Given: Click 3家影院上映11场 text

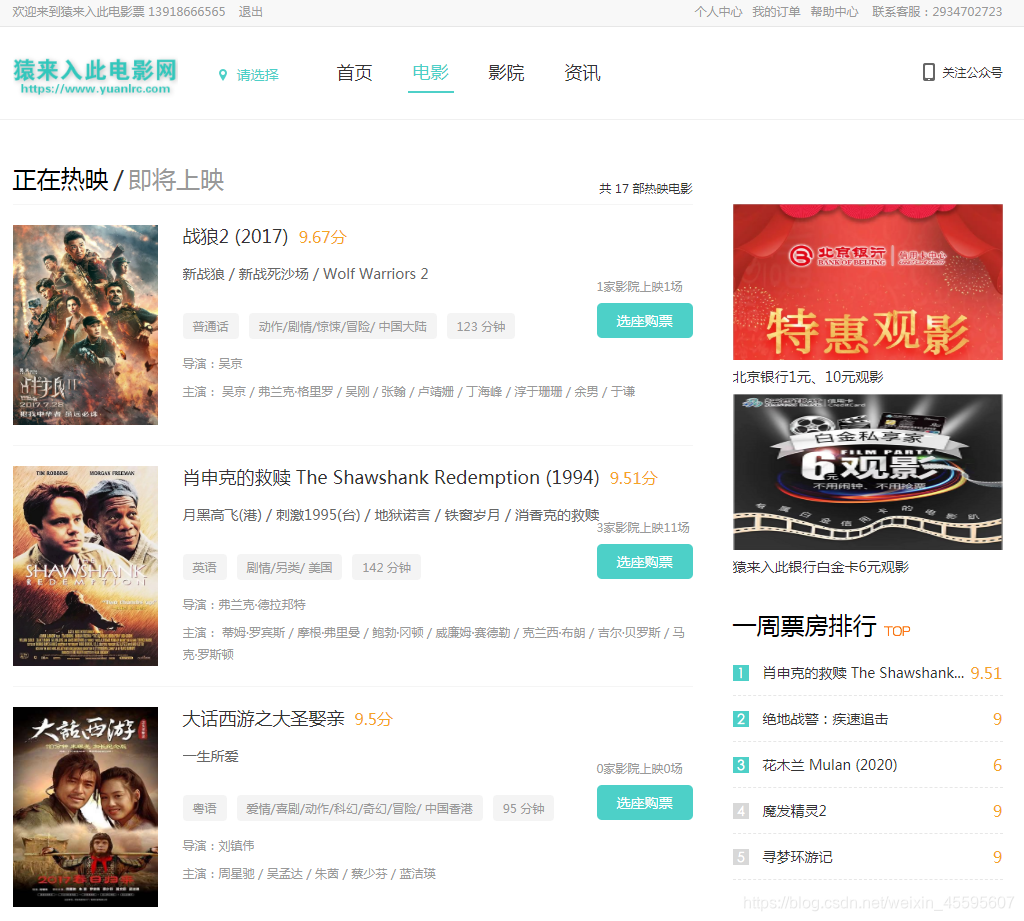Looking at the screenshot, I should point(643,528).
